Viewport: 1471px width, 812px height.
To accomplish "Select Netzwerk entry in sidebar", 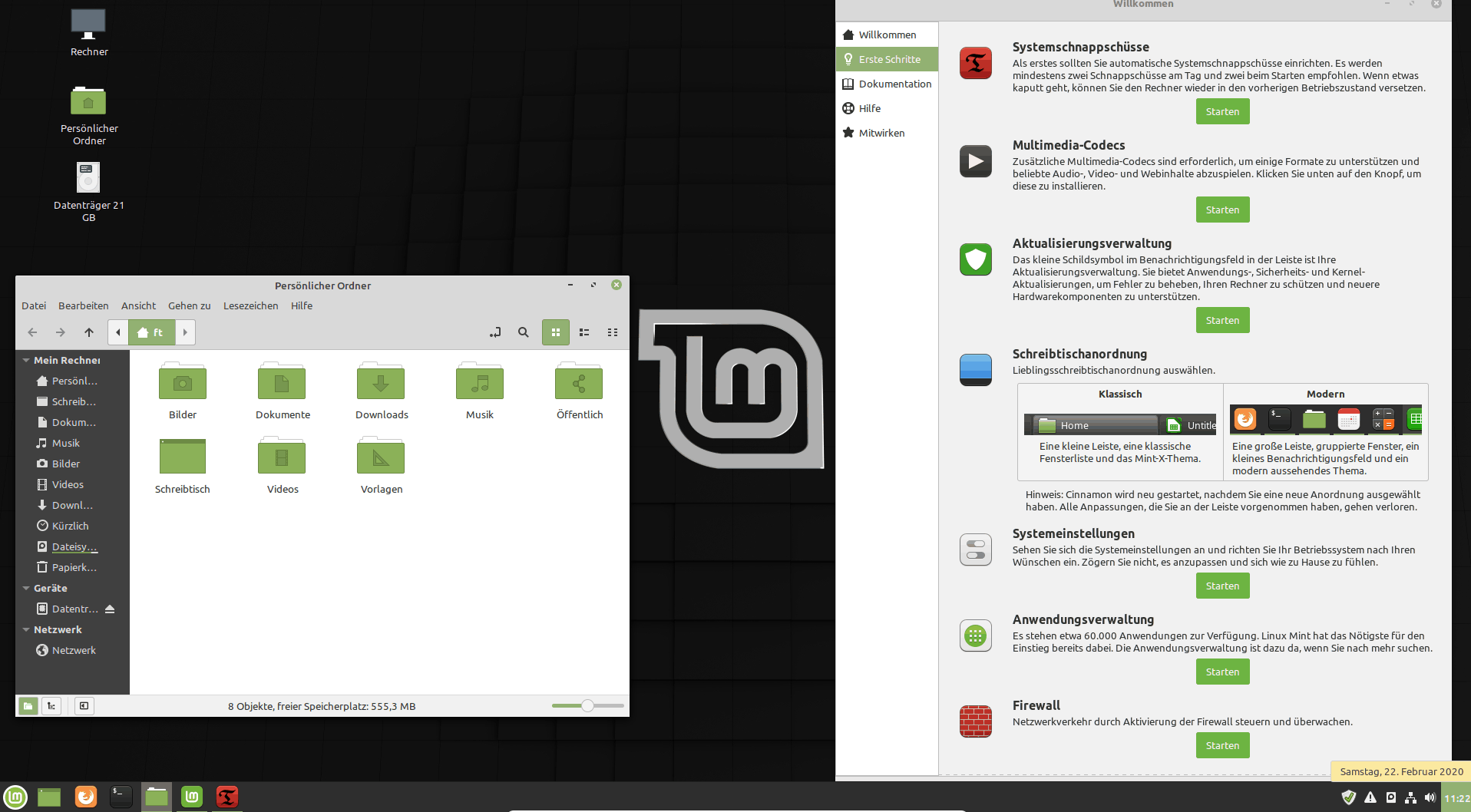I will pyautogui.click(x=65, y=650).
